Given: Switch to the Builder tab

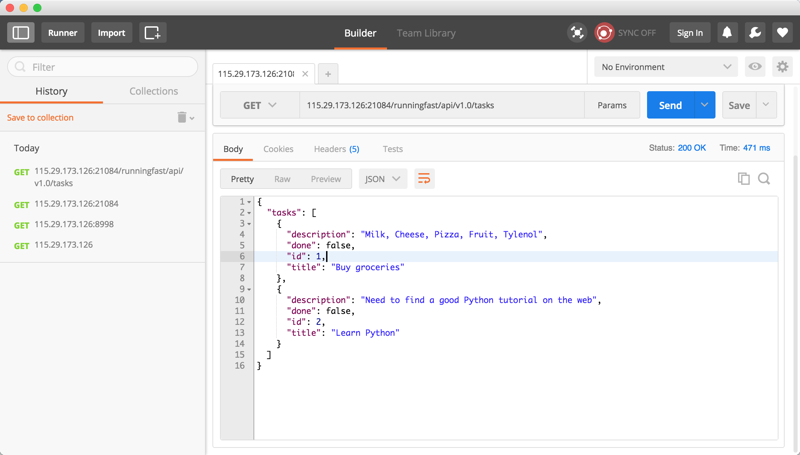Looking at the screenshot, I should (360, 33).
